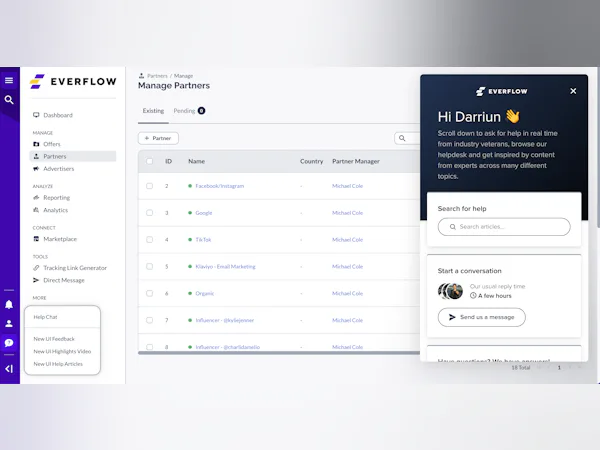Viewport: 600px width, 450px height.
Task: Open the TikTok partner link
Action: point(203,240)
